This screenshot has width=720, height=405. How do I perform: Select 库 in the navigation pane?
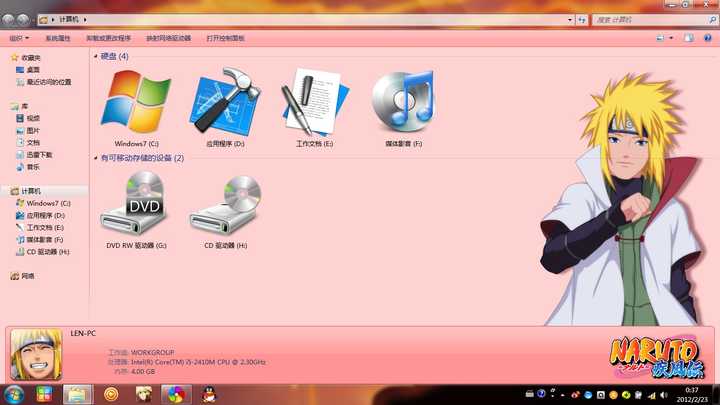tap(24, 106)
